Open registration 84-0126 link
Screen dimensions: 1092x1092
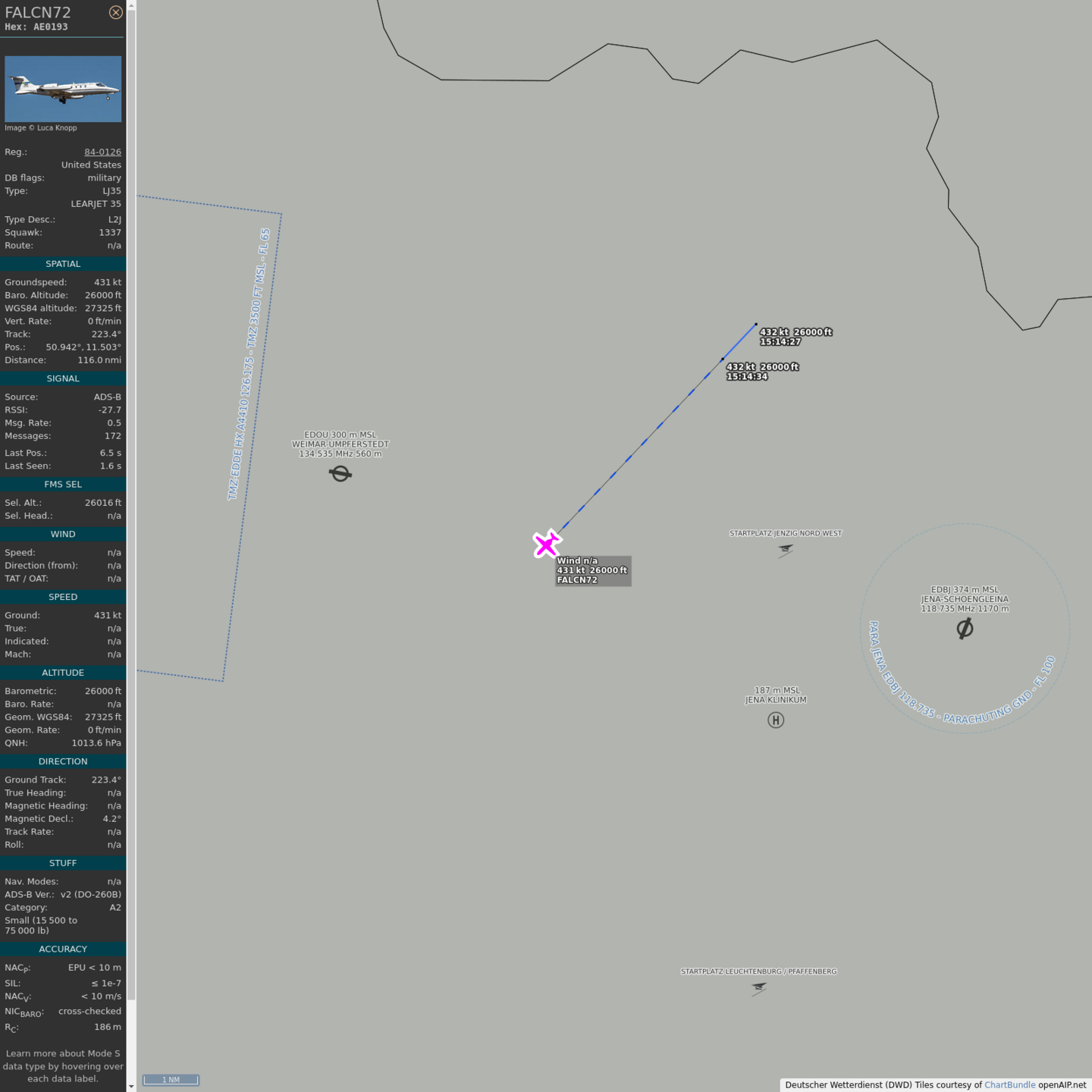[x=102, y=152]
